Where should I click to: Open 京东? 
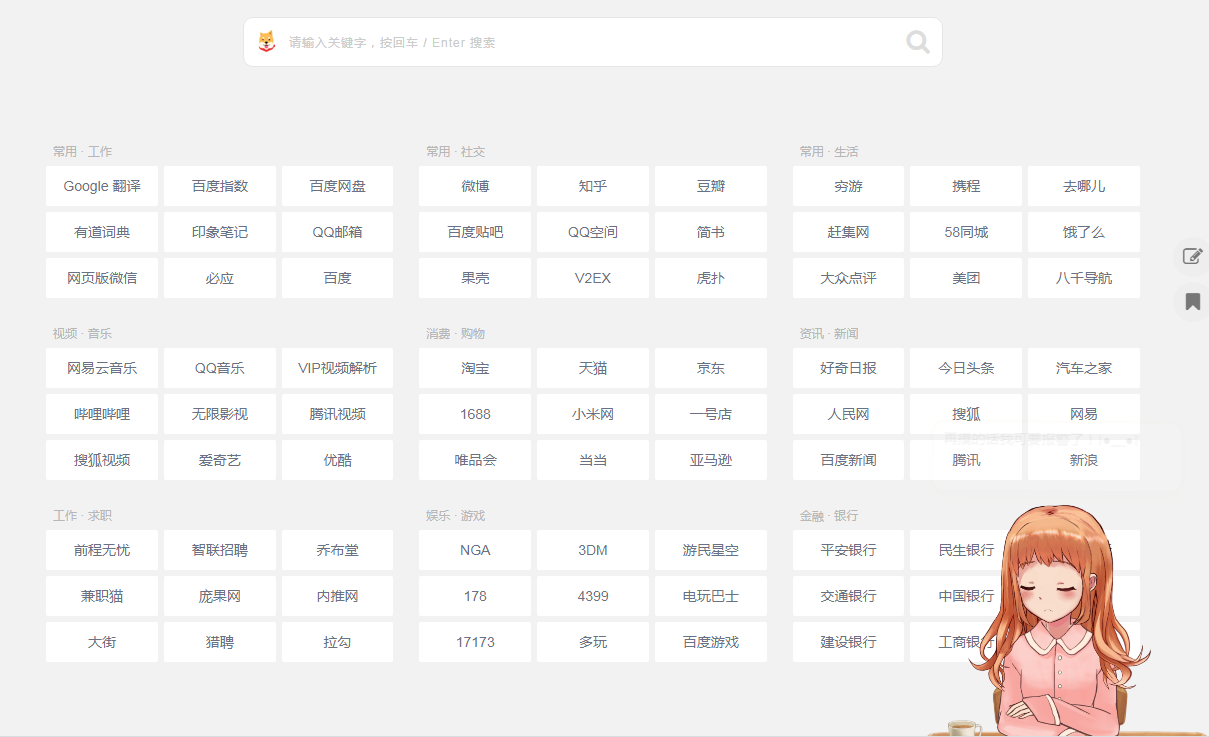[711, 368]
